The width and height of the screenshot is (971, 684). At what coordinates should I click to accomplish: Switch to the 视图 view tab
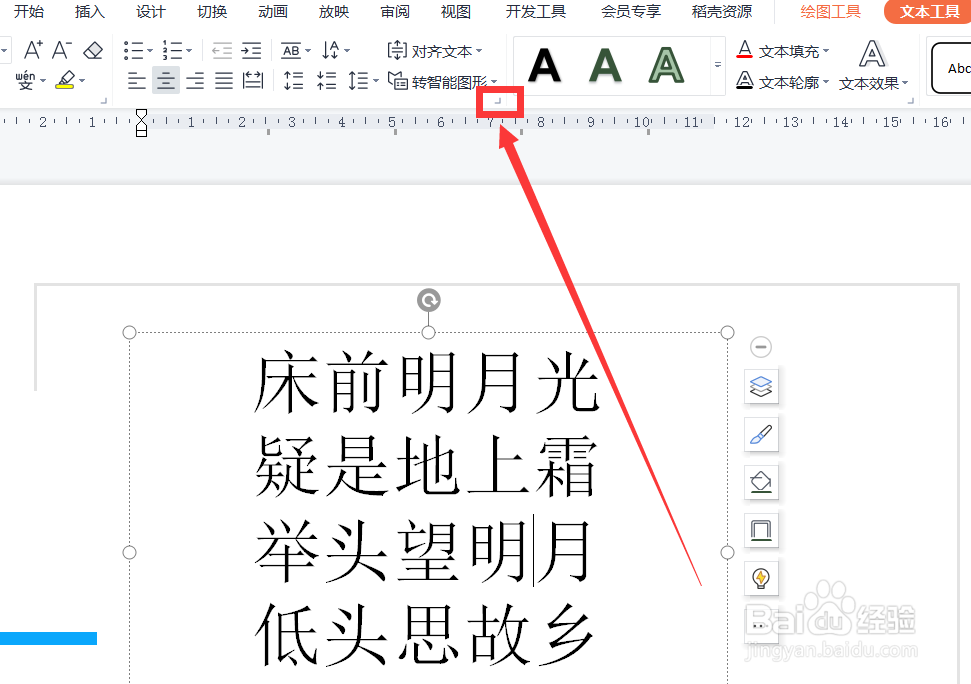tap(456, 11)
